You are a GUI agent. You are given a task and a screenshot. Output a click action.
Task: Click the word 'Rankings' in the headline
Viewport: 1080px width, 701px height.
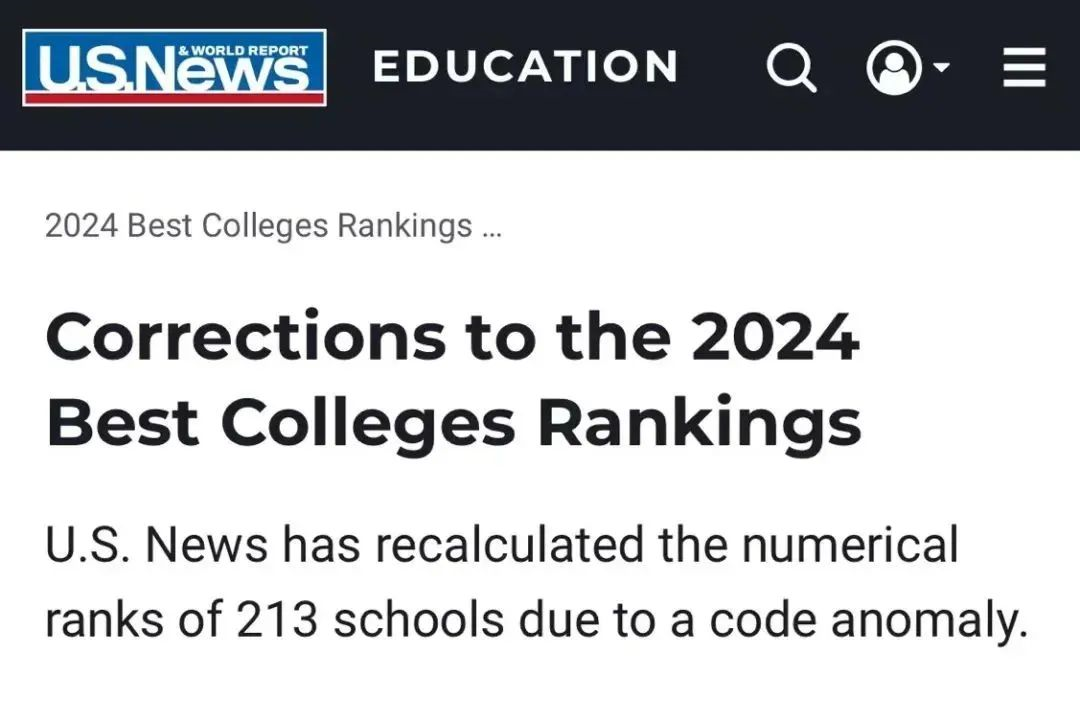pos(699,422)
